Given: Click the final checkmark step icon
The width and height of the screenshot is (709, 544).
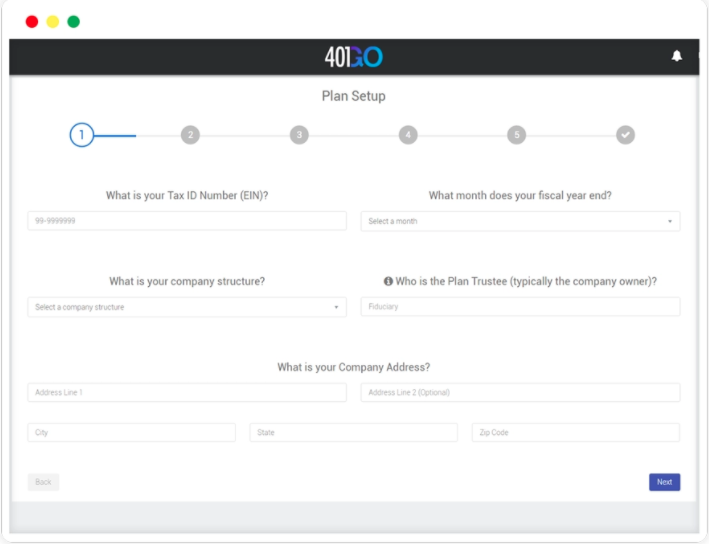Looking at the screenshot, I should point(625,135).
